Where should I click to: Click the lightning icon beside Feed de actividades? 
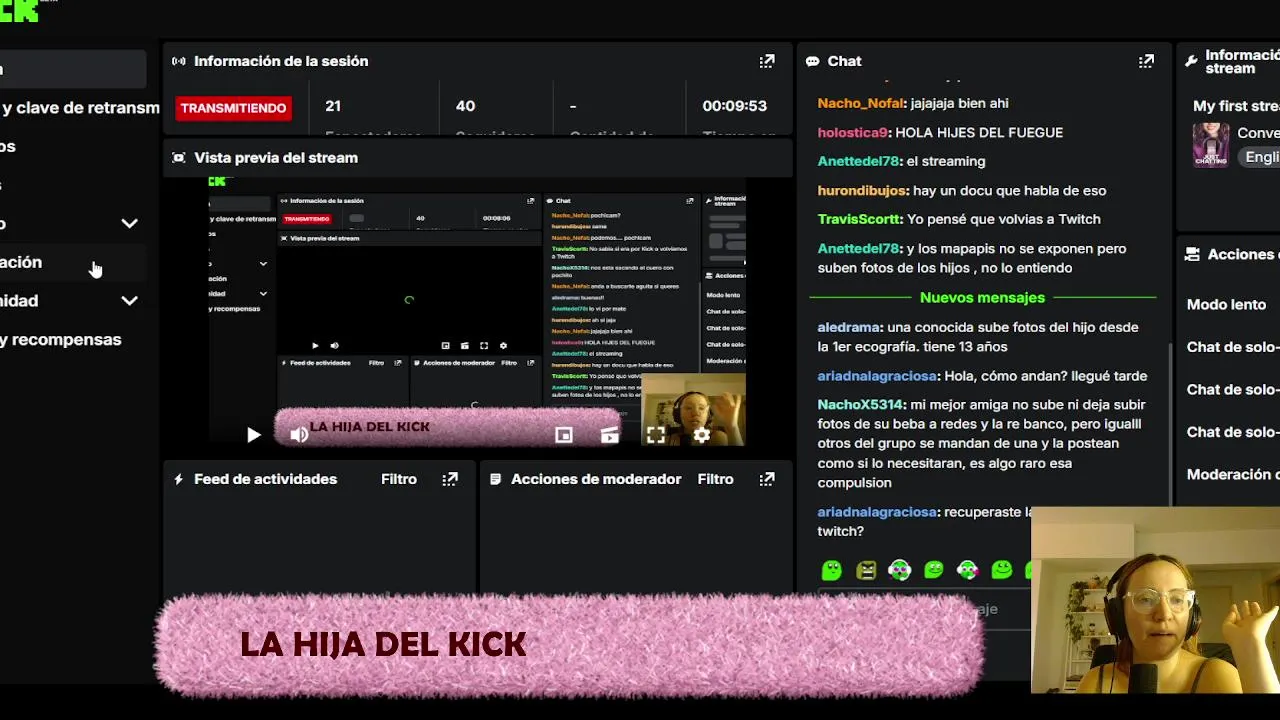[179, 479]
